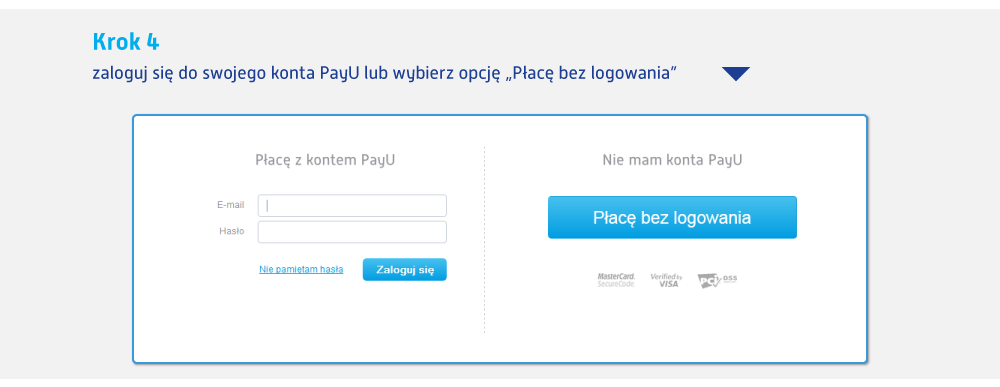
Task: Click the PCI DSS badge
Action: pyautogui.click(x=717, y=280)
